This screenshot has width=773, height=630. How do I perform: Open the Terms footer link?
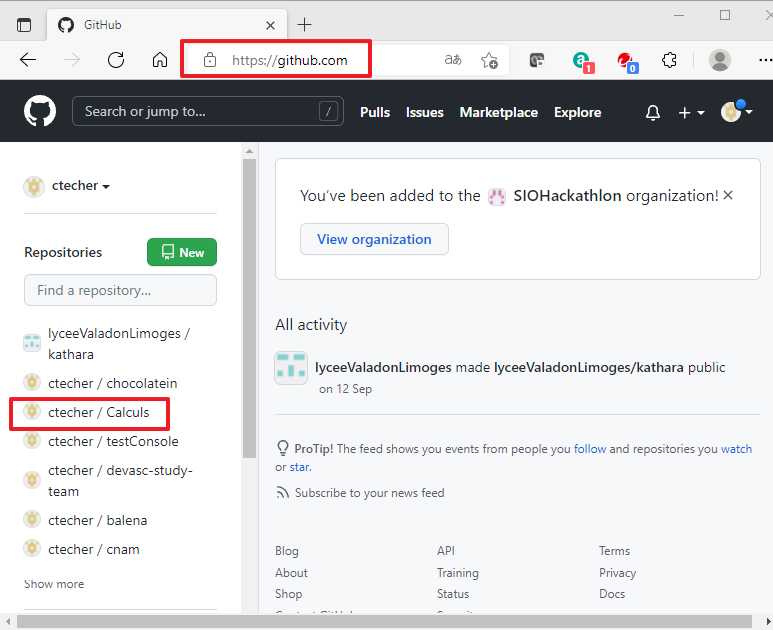tap(614, 551)
